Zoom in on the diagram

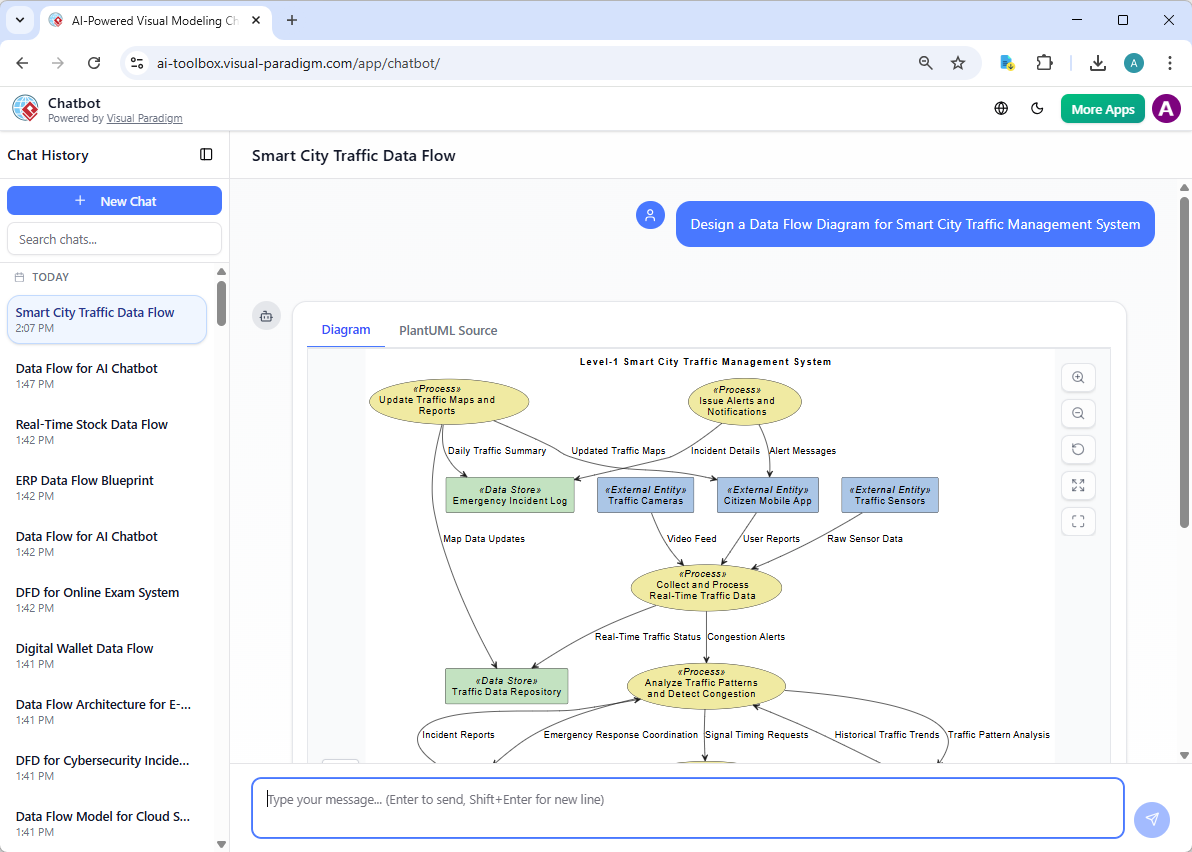click(1078, 377)
